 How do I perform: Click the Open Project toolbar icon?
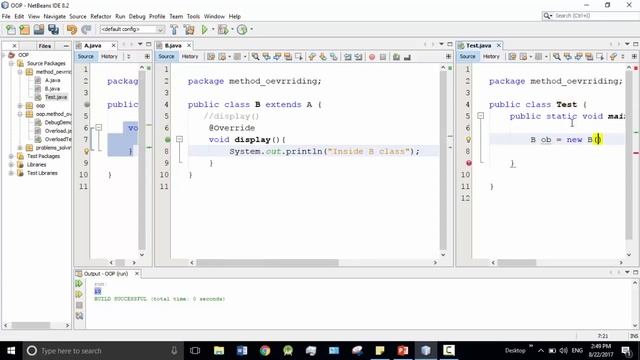tap(39, 29)
